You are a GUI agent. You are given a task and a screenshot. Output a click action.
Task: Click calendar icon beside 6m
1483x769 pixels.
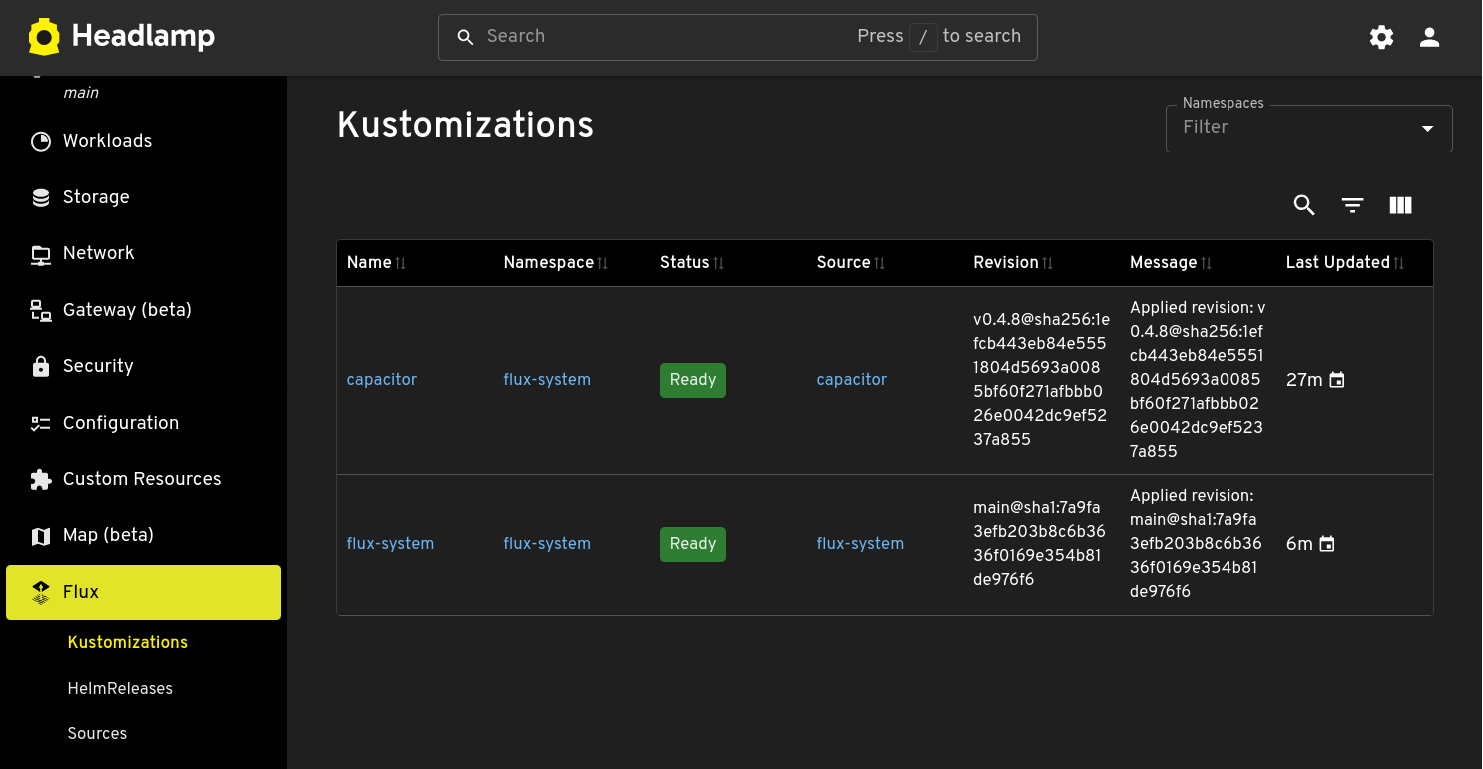[1326, 544]
